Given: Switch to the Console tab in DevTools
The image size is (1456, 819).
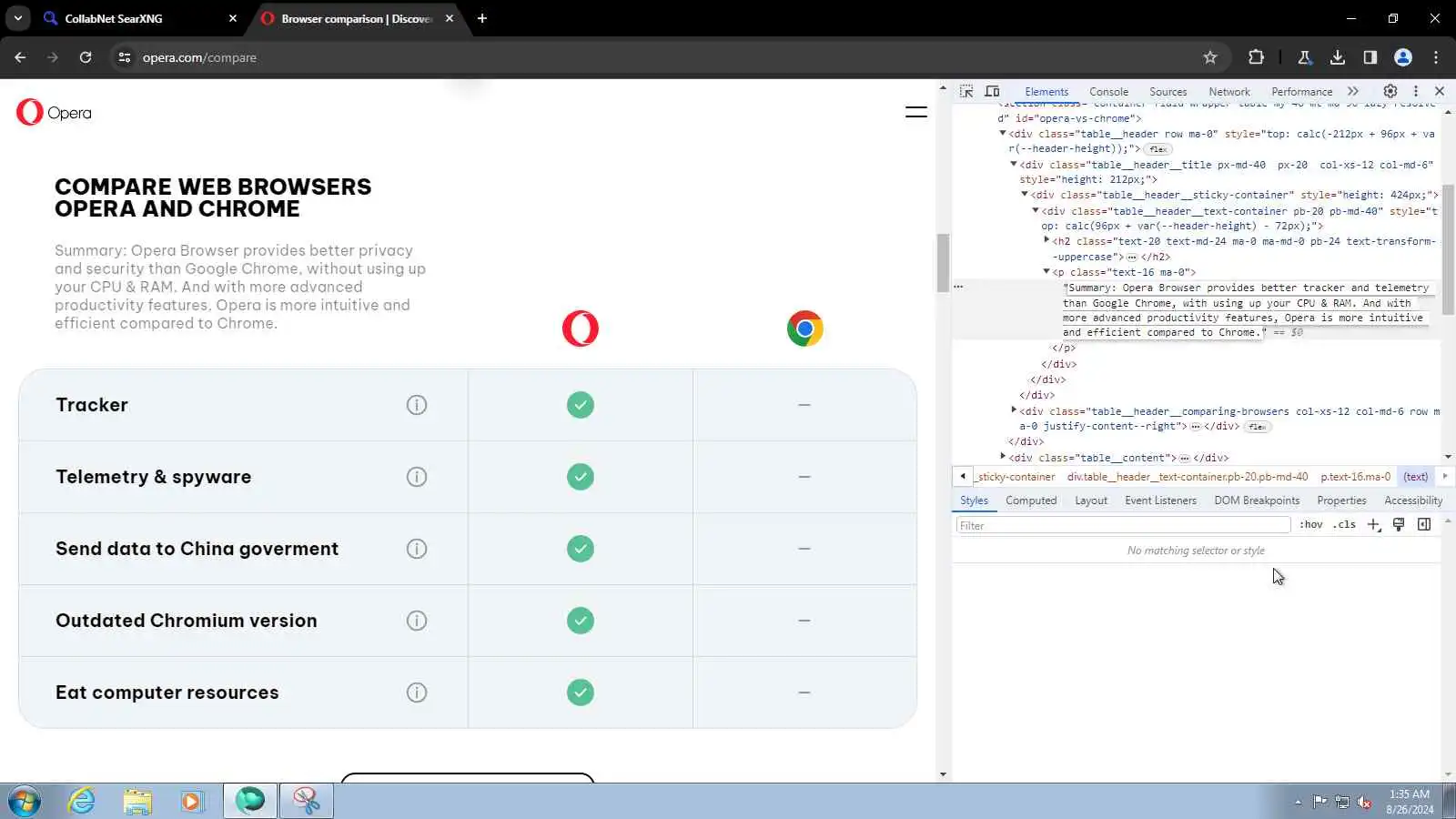Looking at the screenshot, I should pos(1108,92).
